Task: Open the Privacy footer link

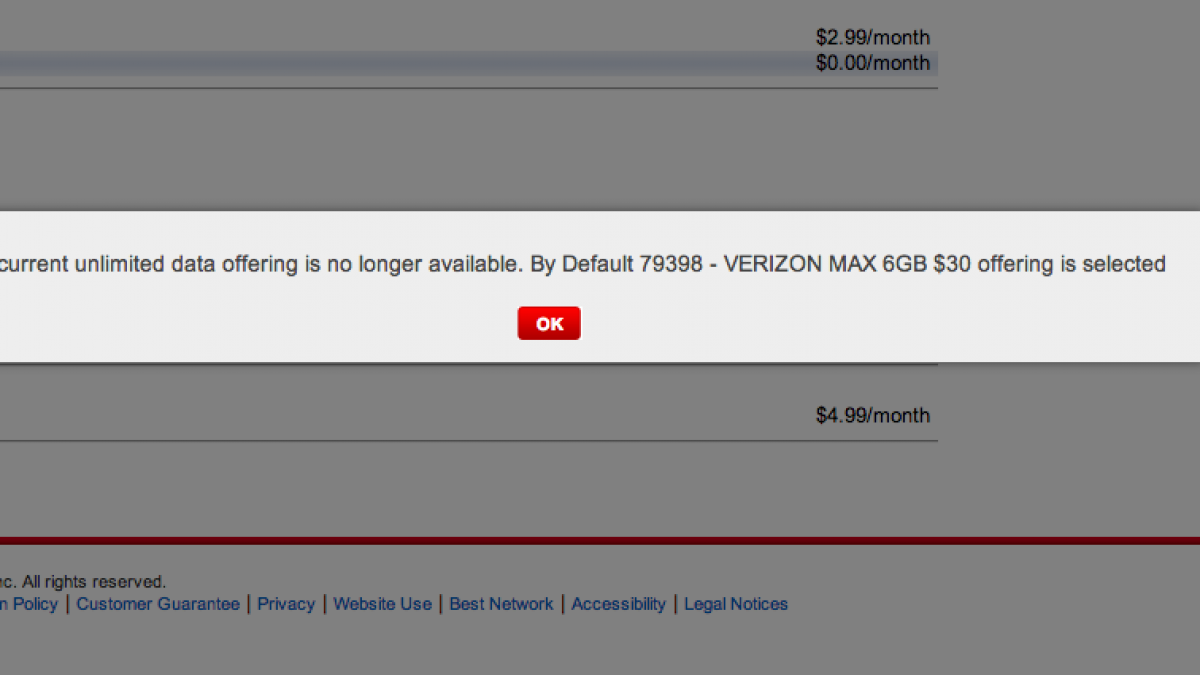Action: pyautogui.click(x=286, y=604)
